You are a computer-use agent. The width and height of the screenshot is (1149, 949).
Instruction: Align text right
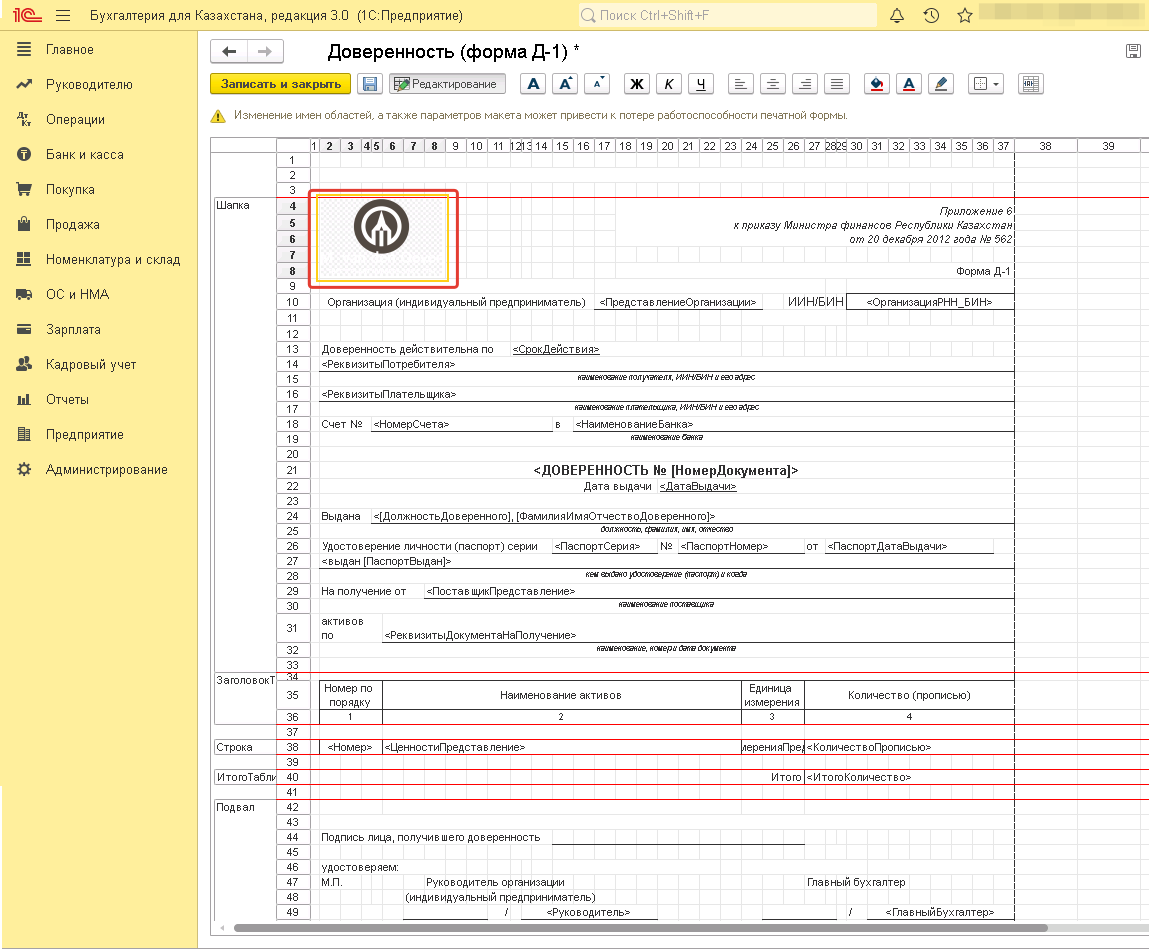point(805,84)
